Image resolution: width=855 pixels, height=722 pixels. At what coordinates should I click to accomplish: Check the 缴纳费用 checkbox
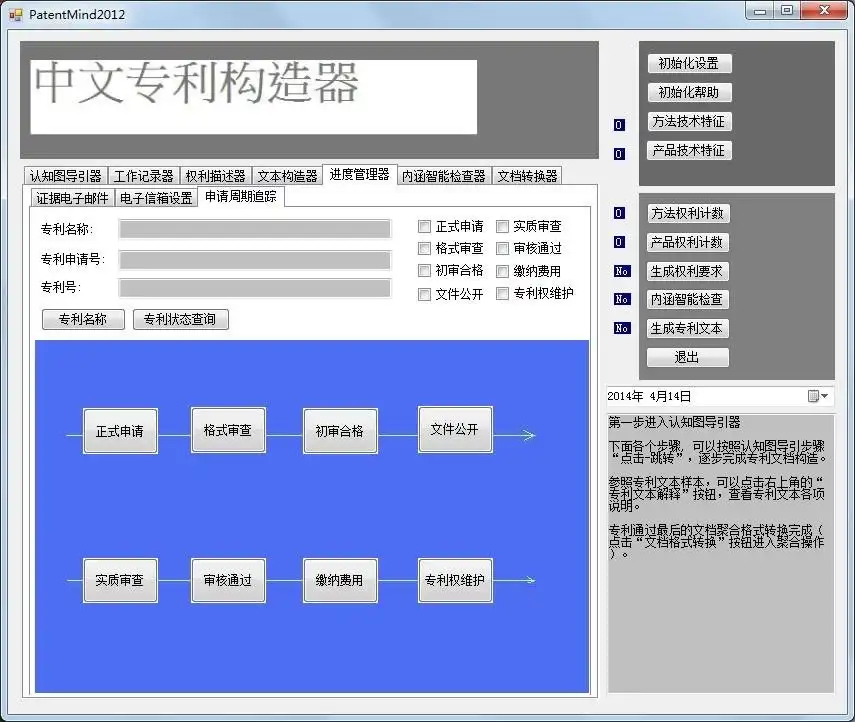click(x=502, y=271)
